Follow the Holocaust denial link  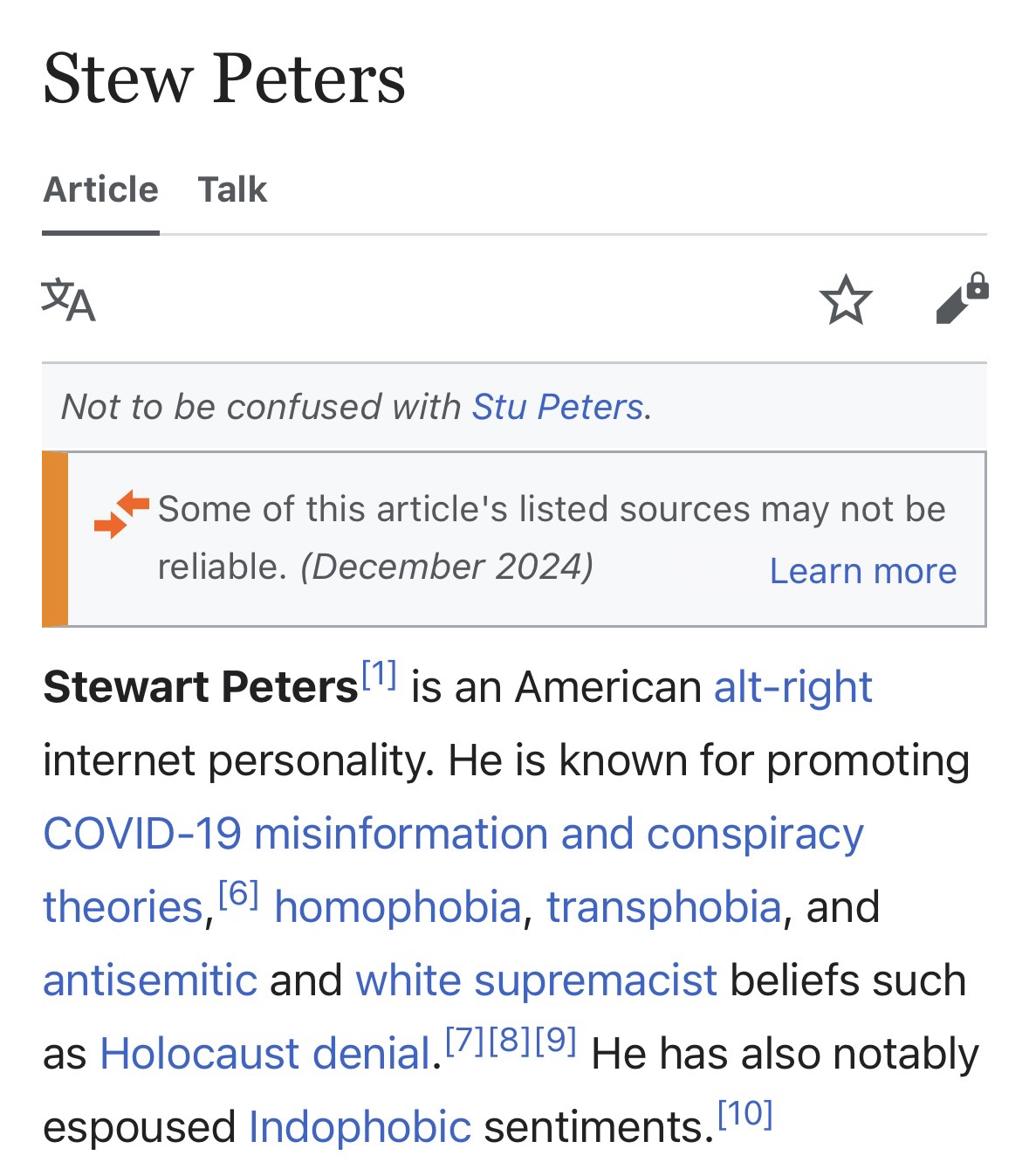[x=265, y=1054]
